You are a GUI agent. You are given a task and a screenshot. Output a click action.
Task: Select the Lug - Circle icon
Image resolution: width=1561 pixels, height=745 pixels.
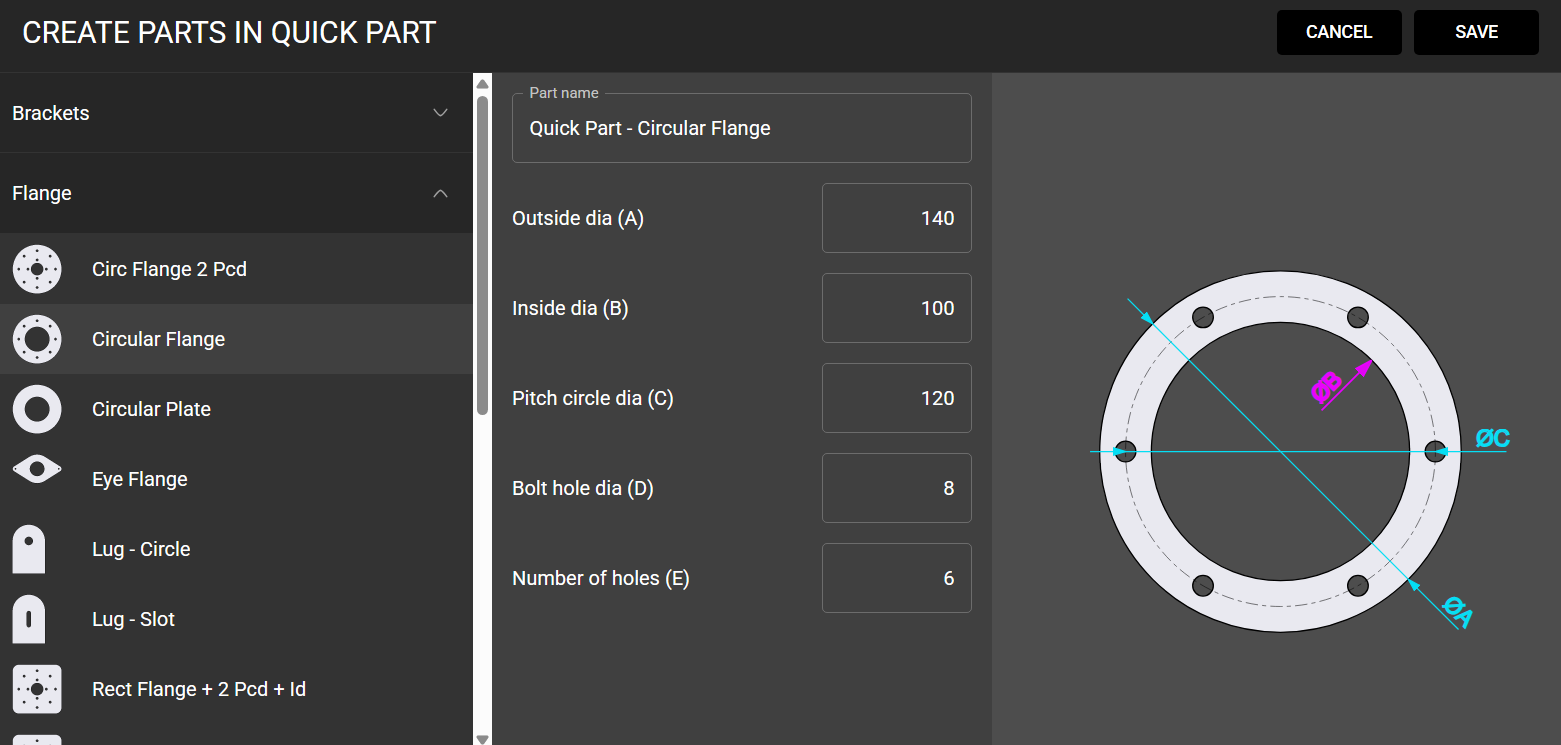click(29, 549)
